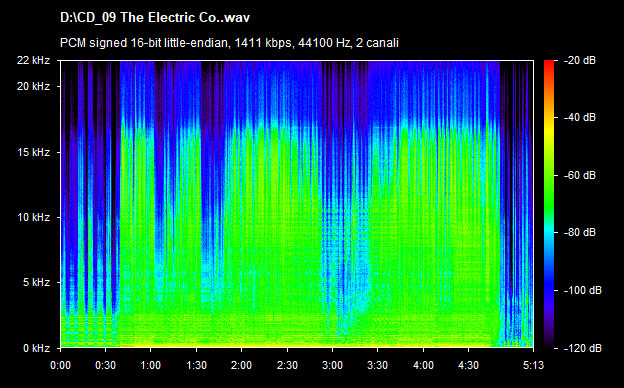Click the 22 kHz frequency axis label
Screen dimensions: 624x388
coord(33,60)
